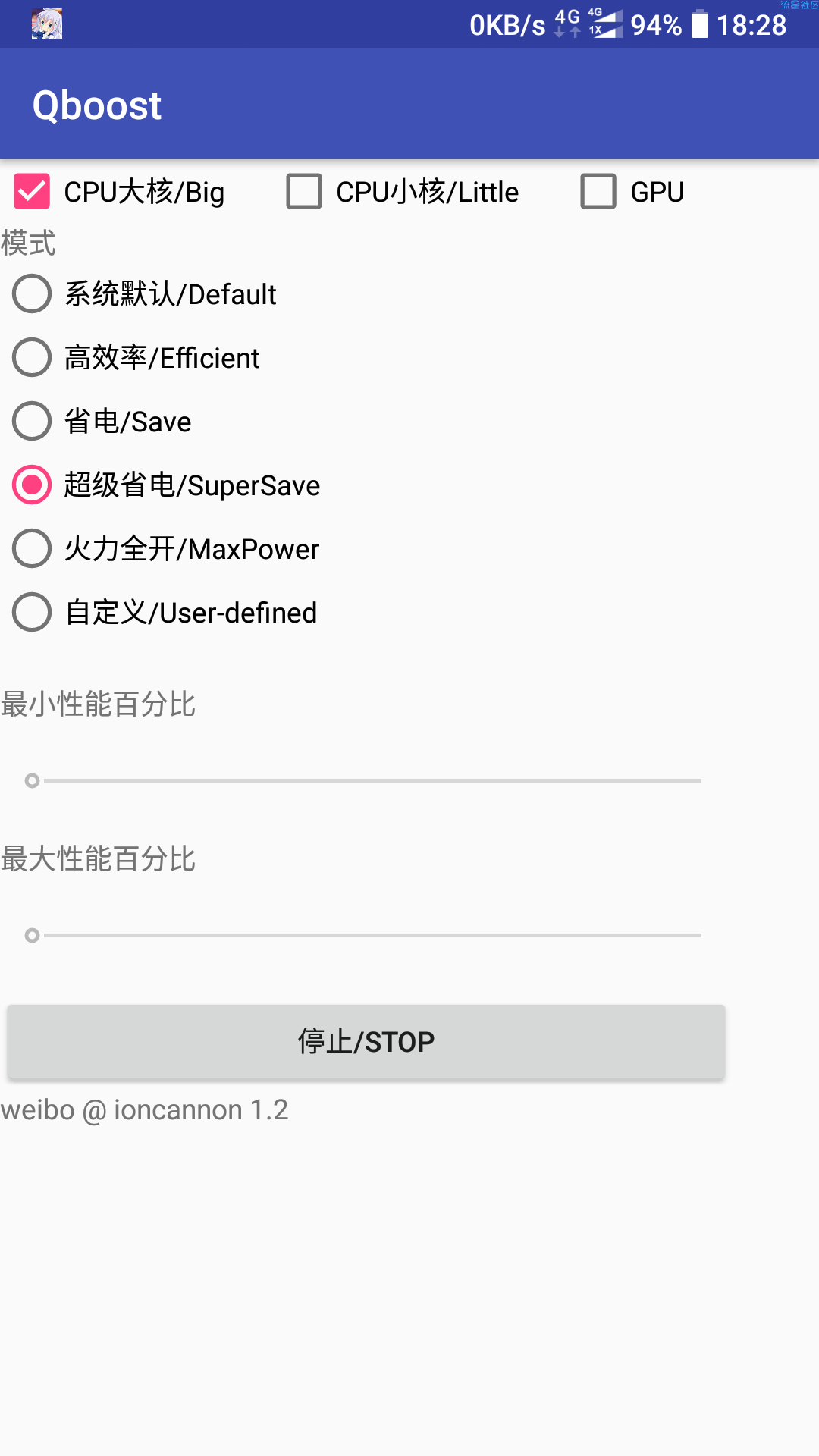Viewport: 819px width, 1456px height.
Task: Select the 系统默认/Default mode
Action: point(145,294)
